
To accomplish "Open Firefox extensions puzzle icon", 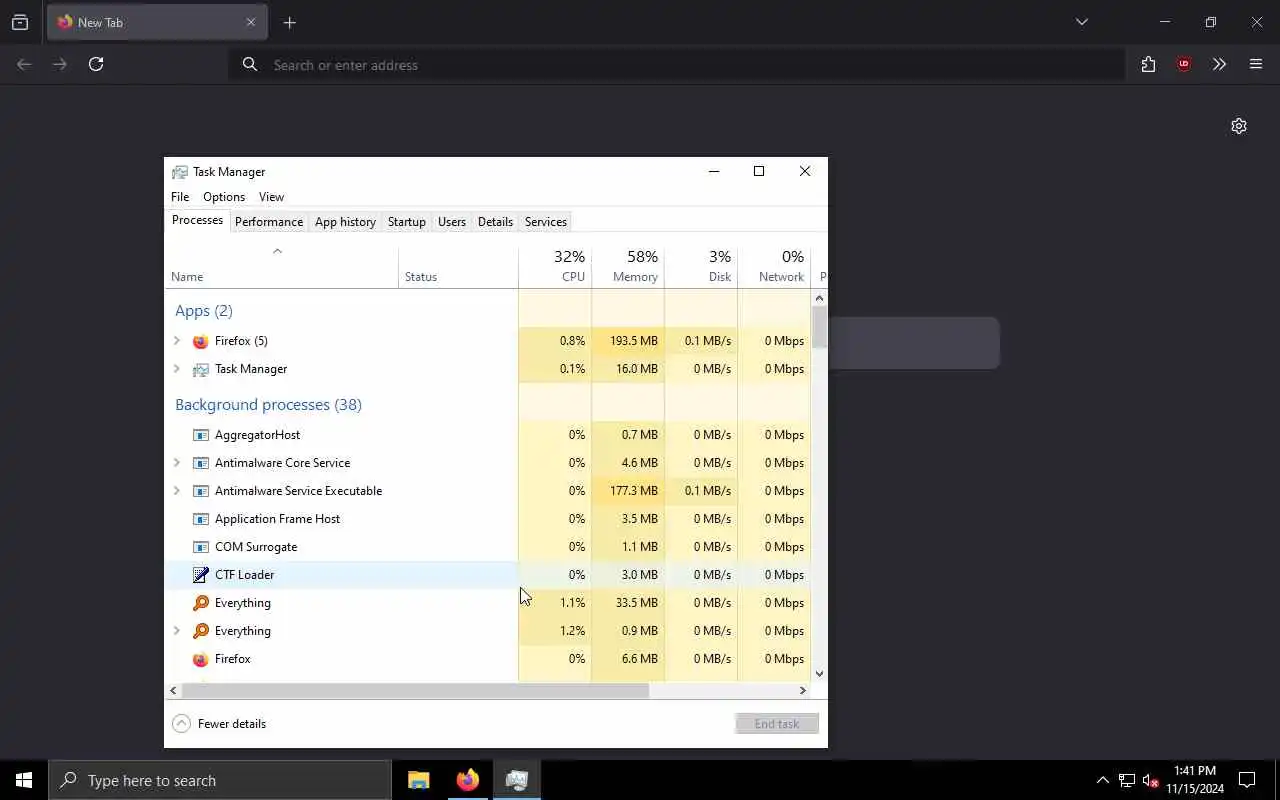I will 1148,65.
